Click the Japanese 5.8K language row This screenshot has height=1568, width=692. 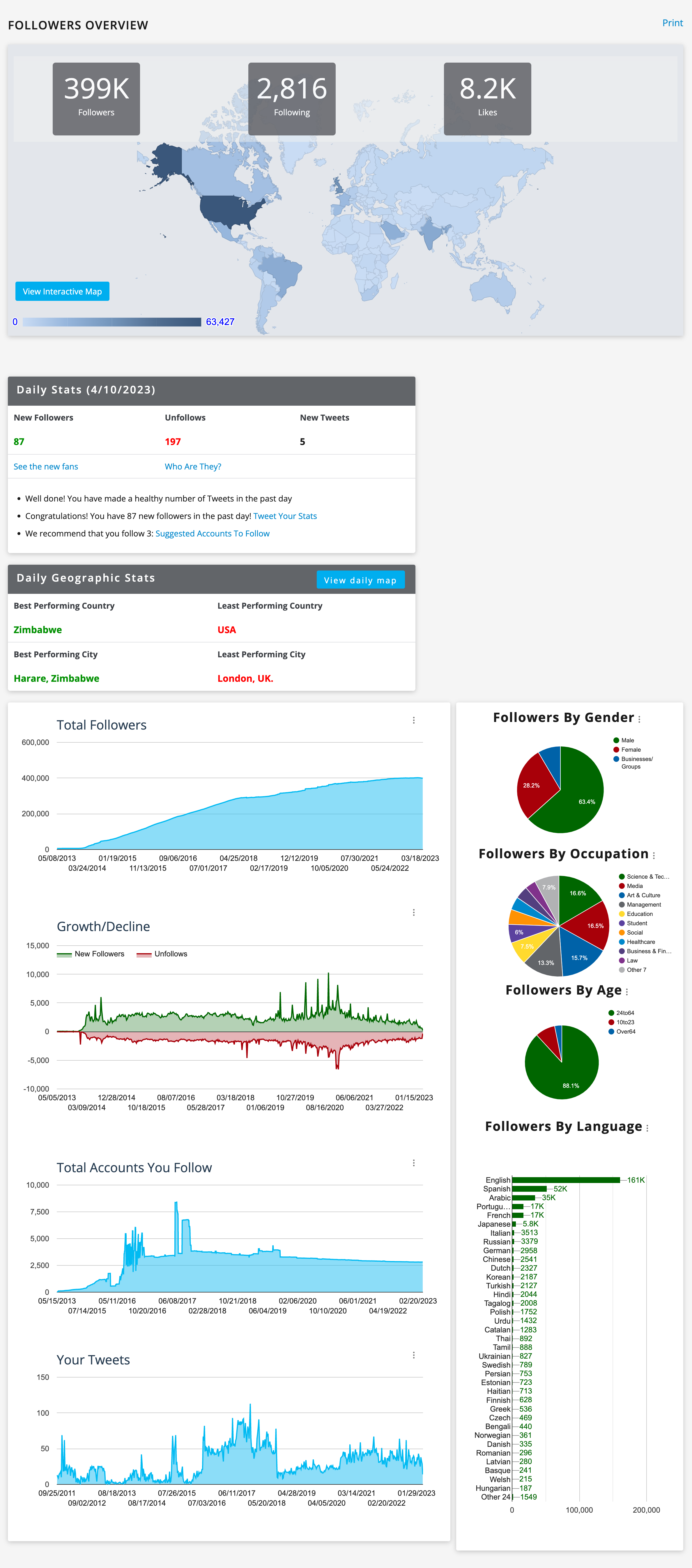(x=508, y=1223)
